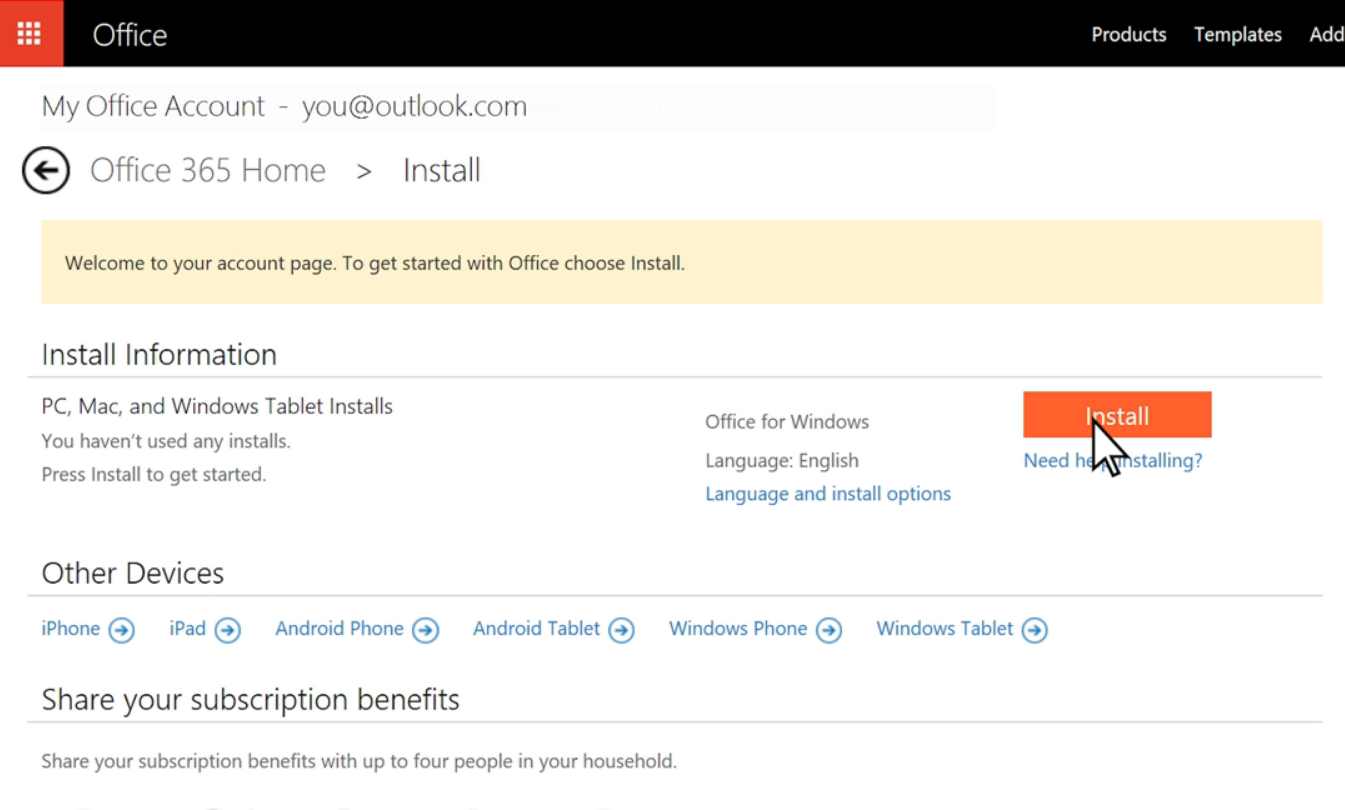The height and width of the screenshot is (810, 1345).
Task: Click the arrow icon next to Android Tablet
Action: pyautogui.click(x=621, y=630)
